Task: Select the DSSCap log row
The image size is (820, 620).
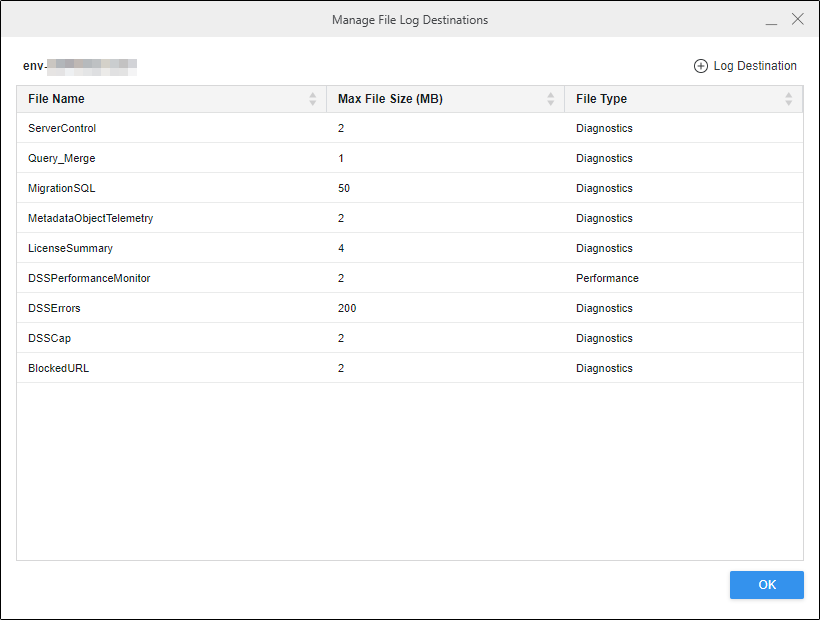Action: point(49,338)
